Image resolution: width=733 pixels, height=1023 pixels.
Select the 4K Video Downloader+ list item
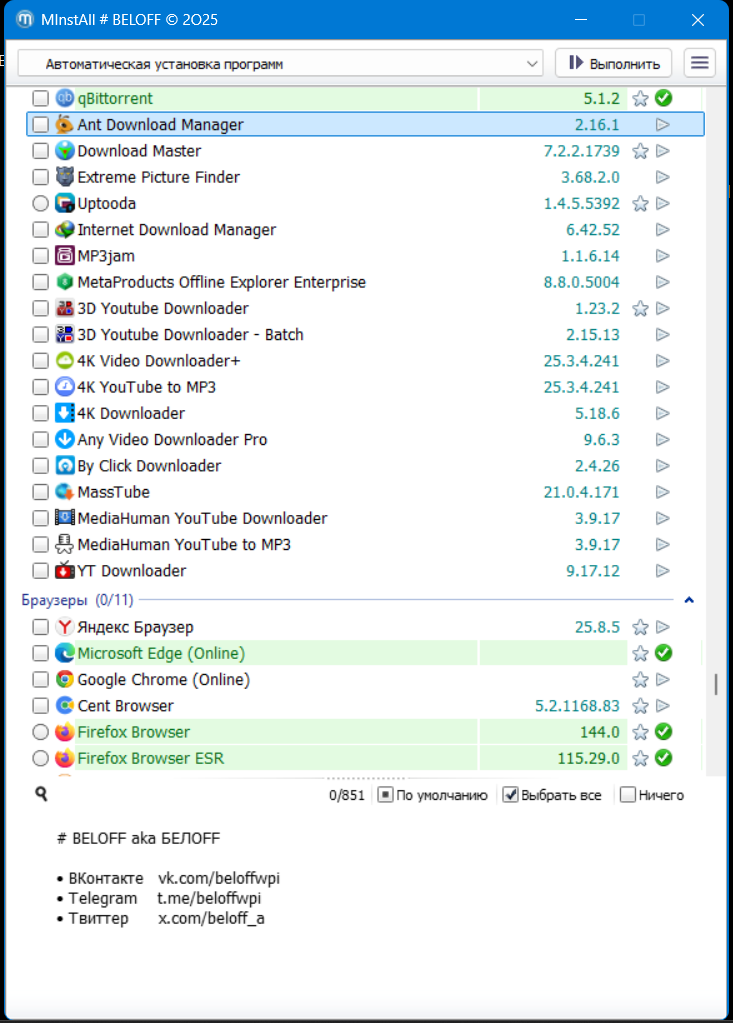pyautogui.click(x=159, y=361)
